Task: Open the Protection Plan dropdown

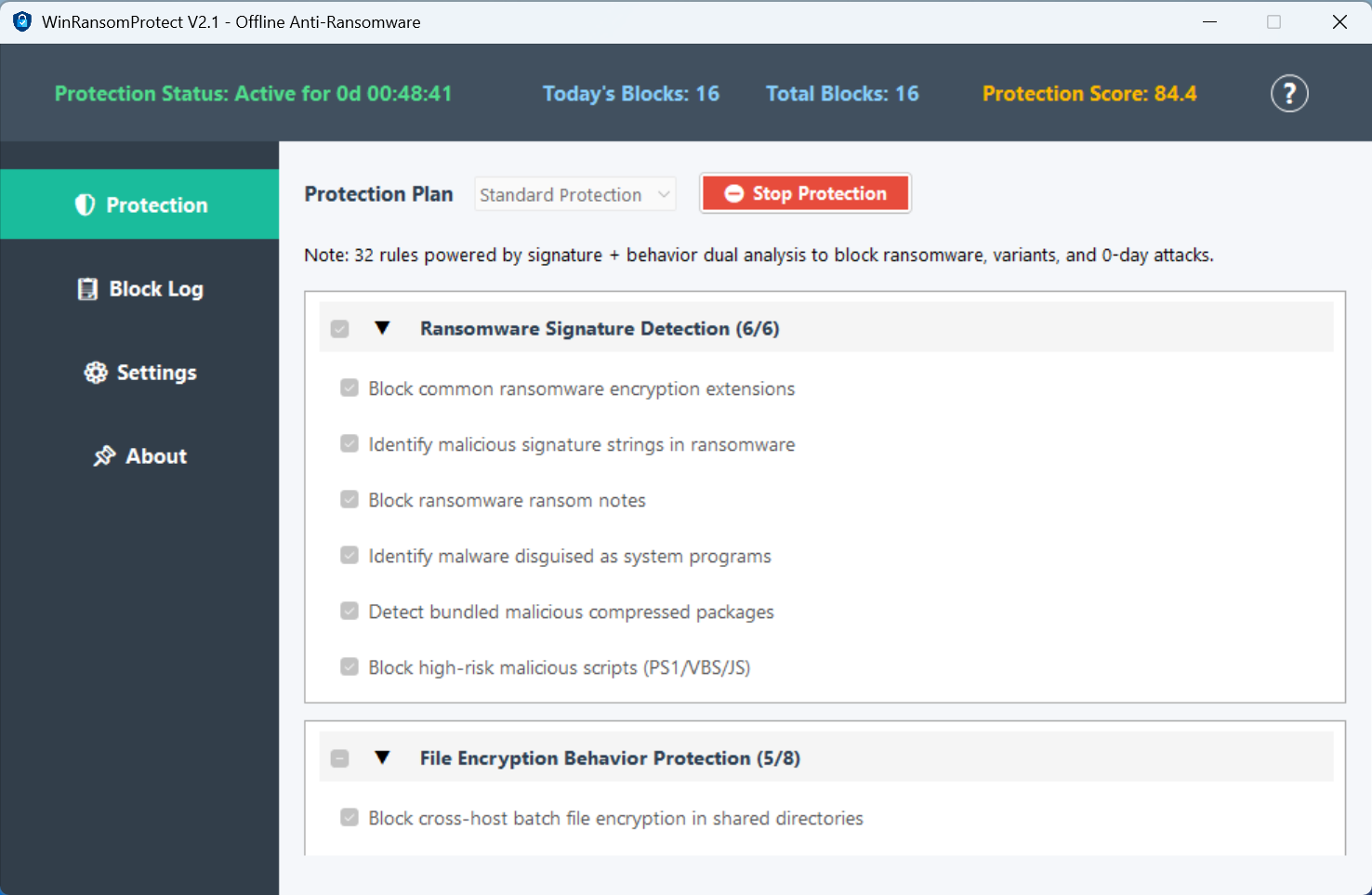Action: pos(574,195)
